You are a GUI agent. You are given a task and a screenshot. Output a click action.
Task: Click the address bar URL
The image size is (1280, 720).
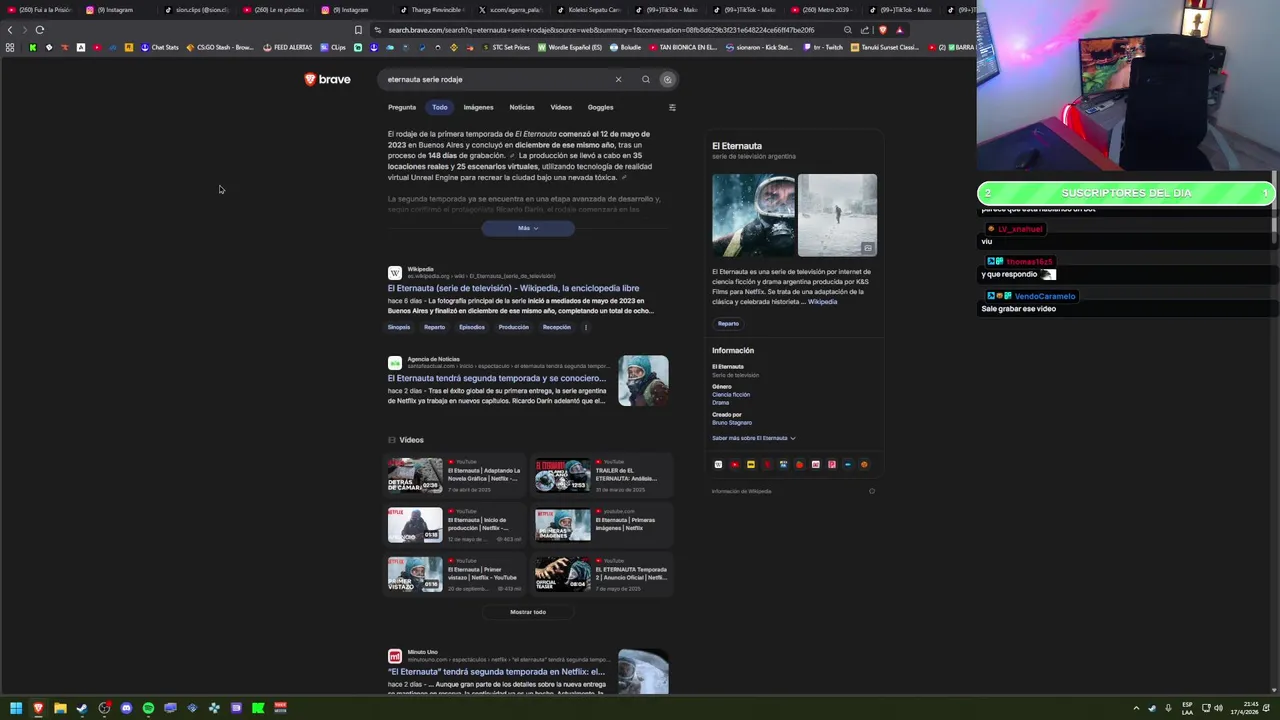point(600,30)
